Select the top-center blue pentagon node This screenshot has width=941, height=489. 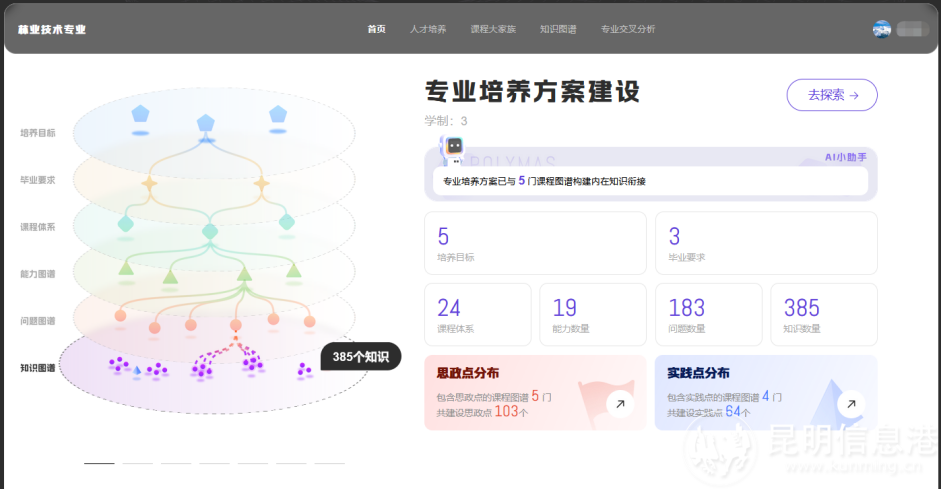click(206, 123)
